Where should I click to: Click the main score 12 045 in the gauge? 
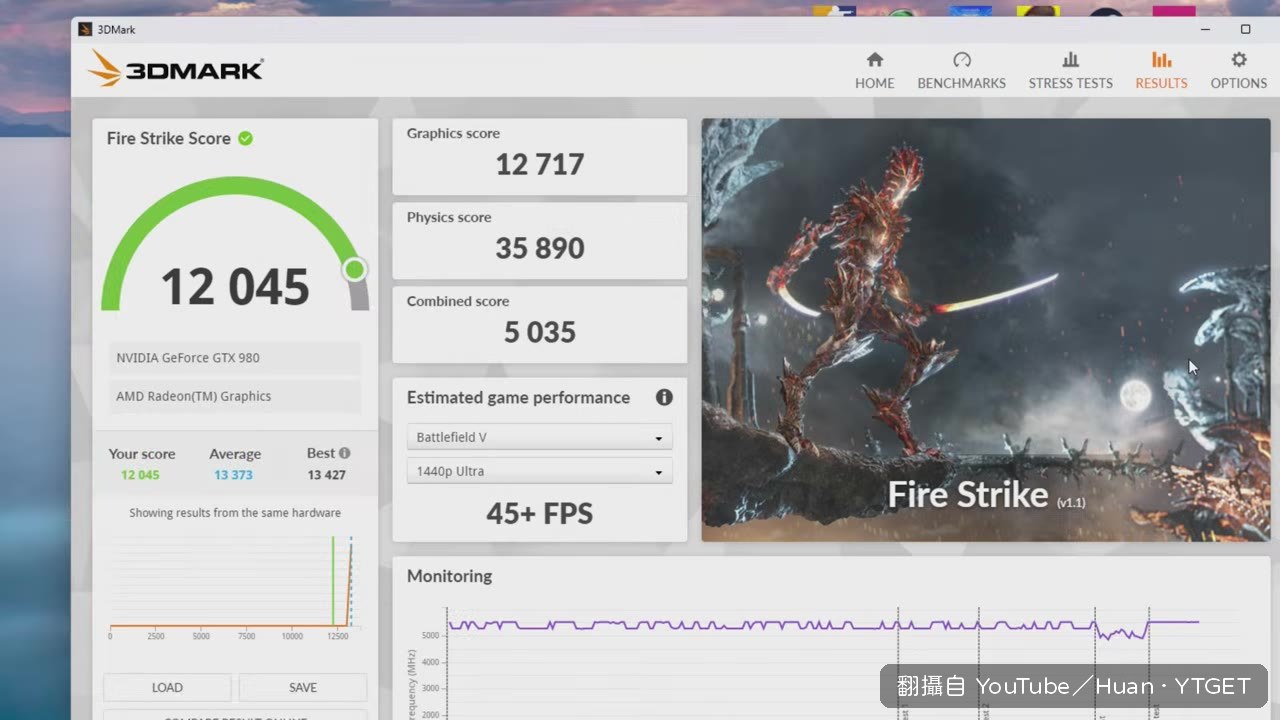pyautogui.click(x=235, y=287)
